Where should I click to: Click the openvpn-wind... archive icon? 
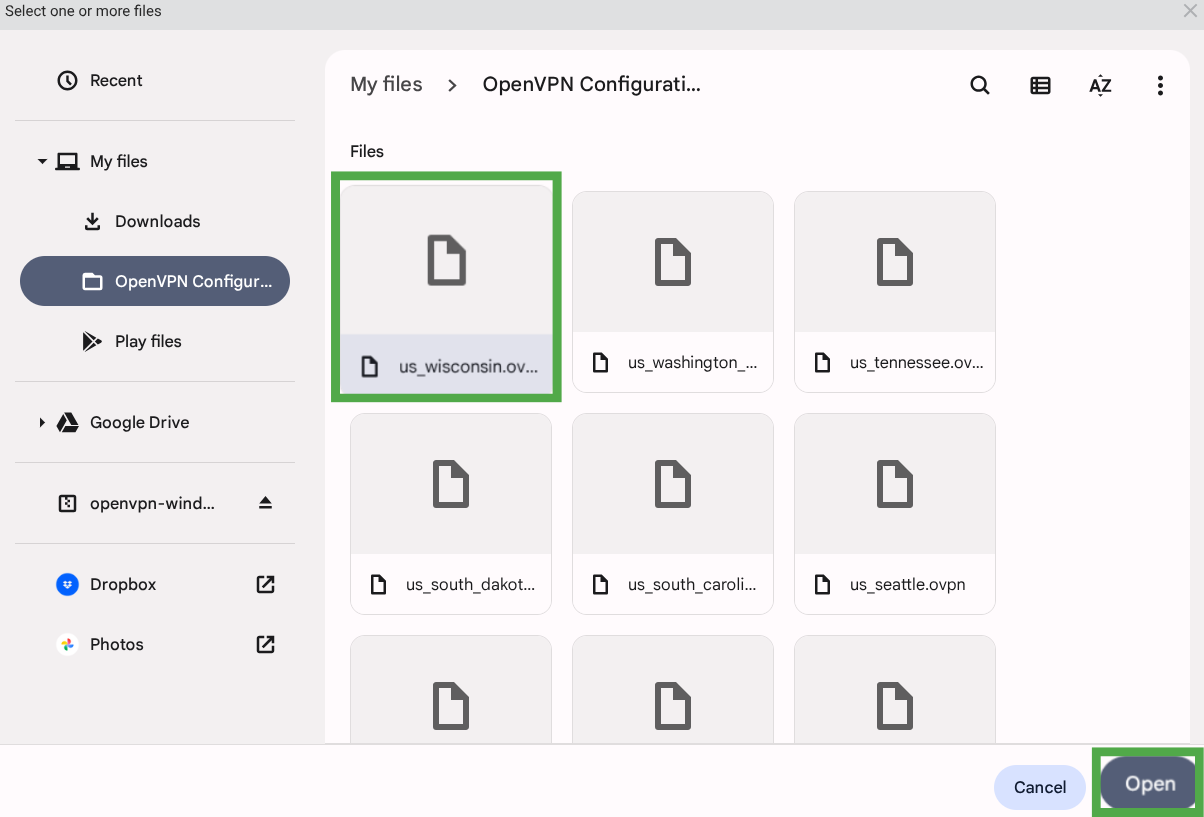click(x=67, y=503)
